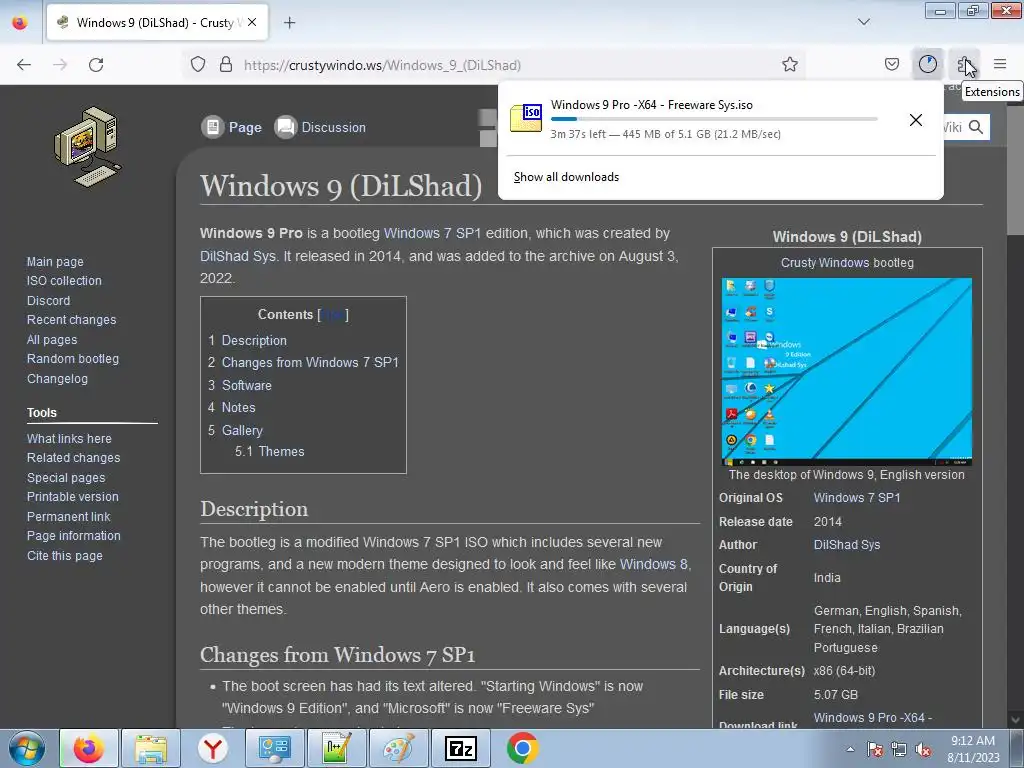Click the wiki search magnifier icon
Viewport: 1024px width, 768px height.
tap(976, 127)
